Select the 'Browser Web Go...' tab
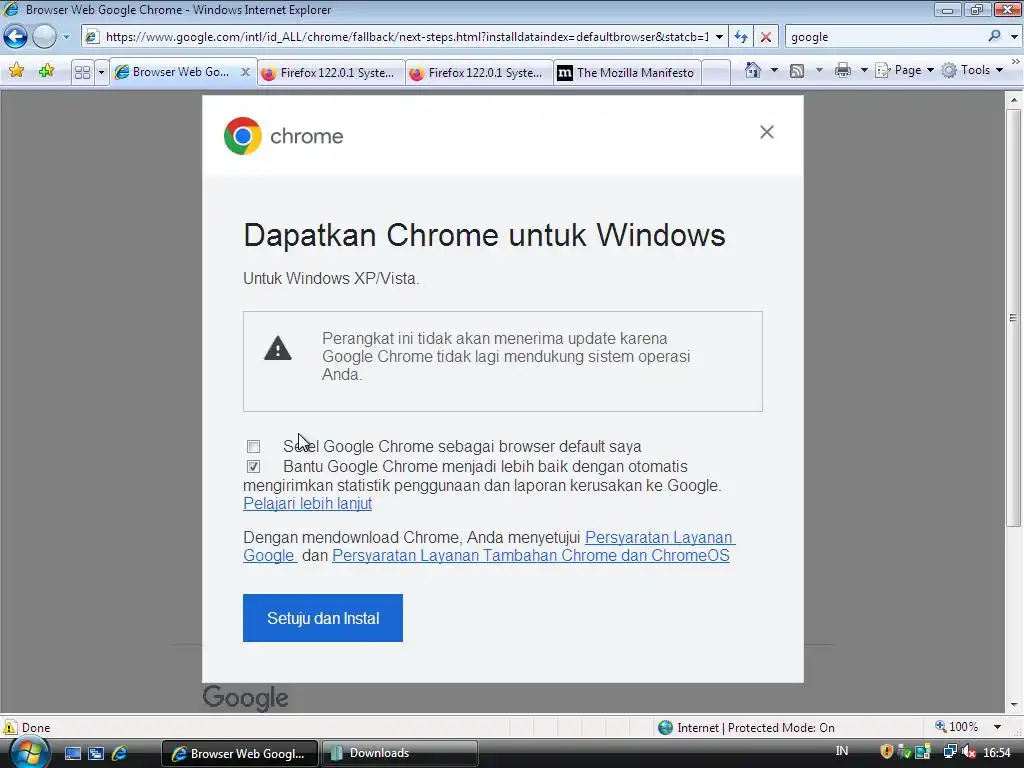Viewport: 1024px width, 768px height. pos(181,72)
